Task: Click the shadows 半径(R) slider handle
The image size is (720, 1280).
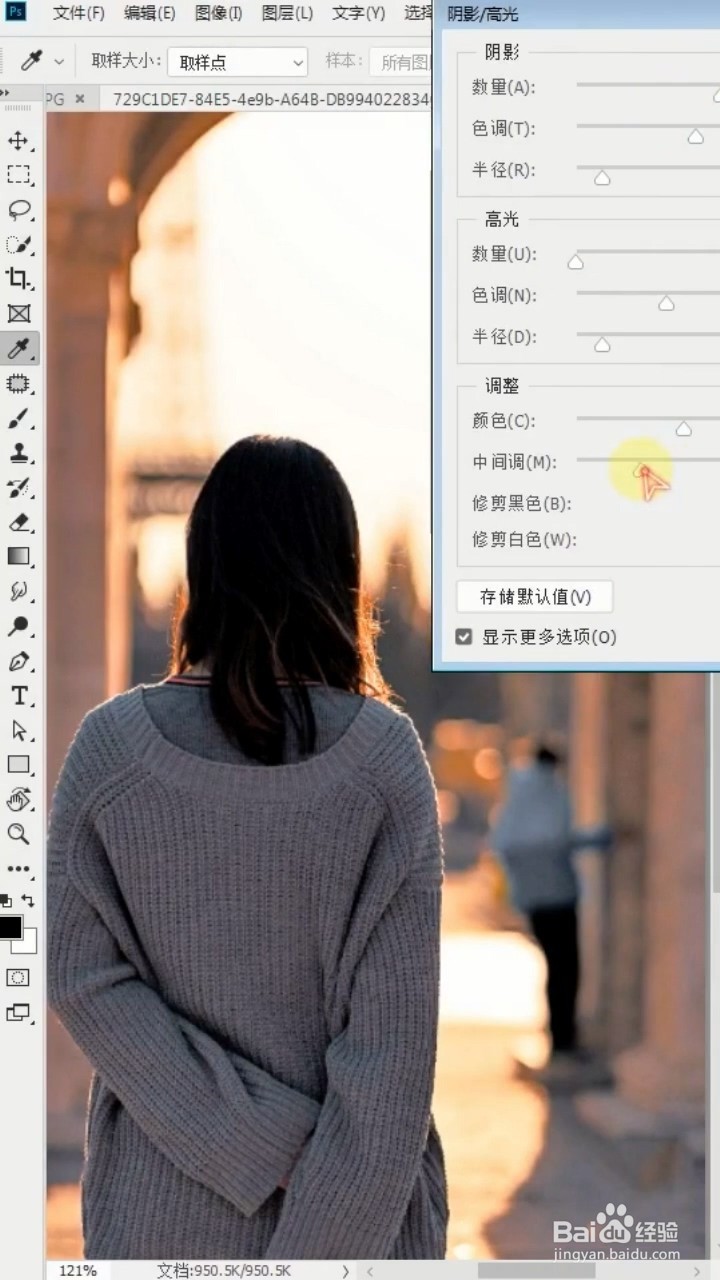Action: [x=602, y=178]
